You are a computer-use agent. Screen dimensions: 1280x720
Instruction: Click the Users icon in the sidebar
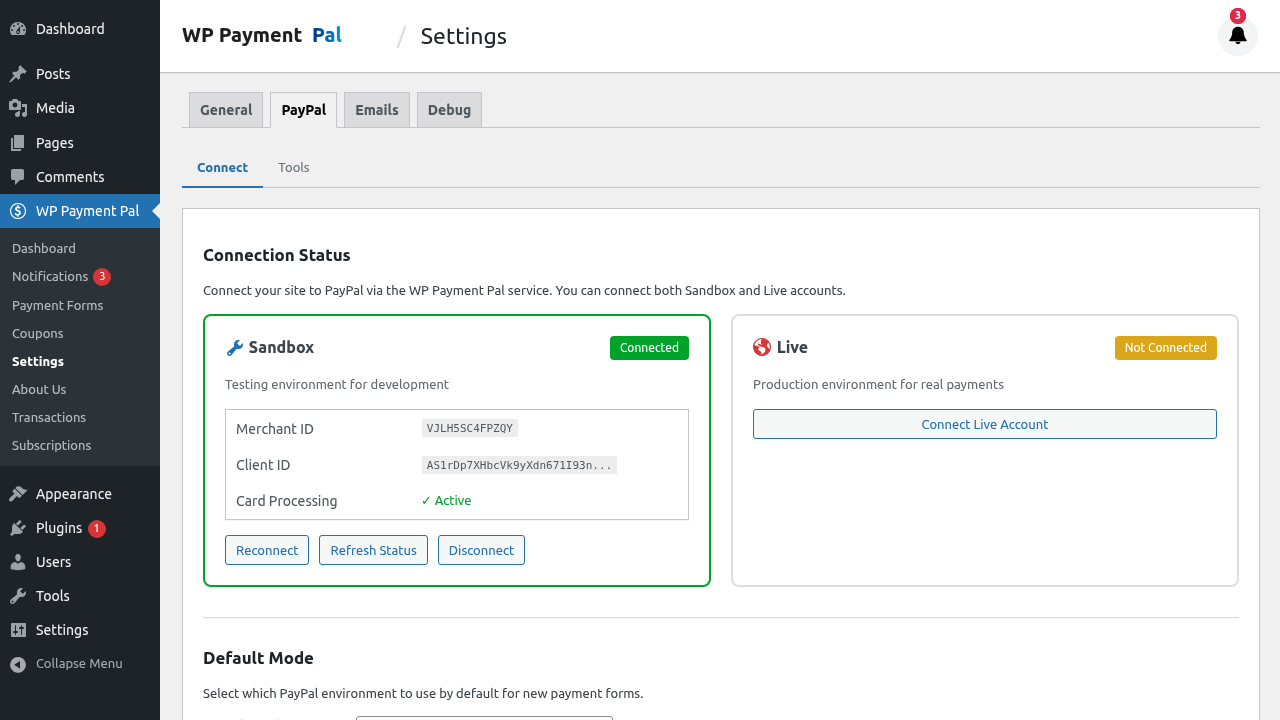coord(17,561)
